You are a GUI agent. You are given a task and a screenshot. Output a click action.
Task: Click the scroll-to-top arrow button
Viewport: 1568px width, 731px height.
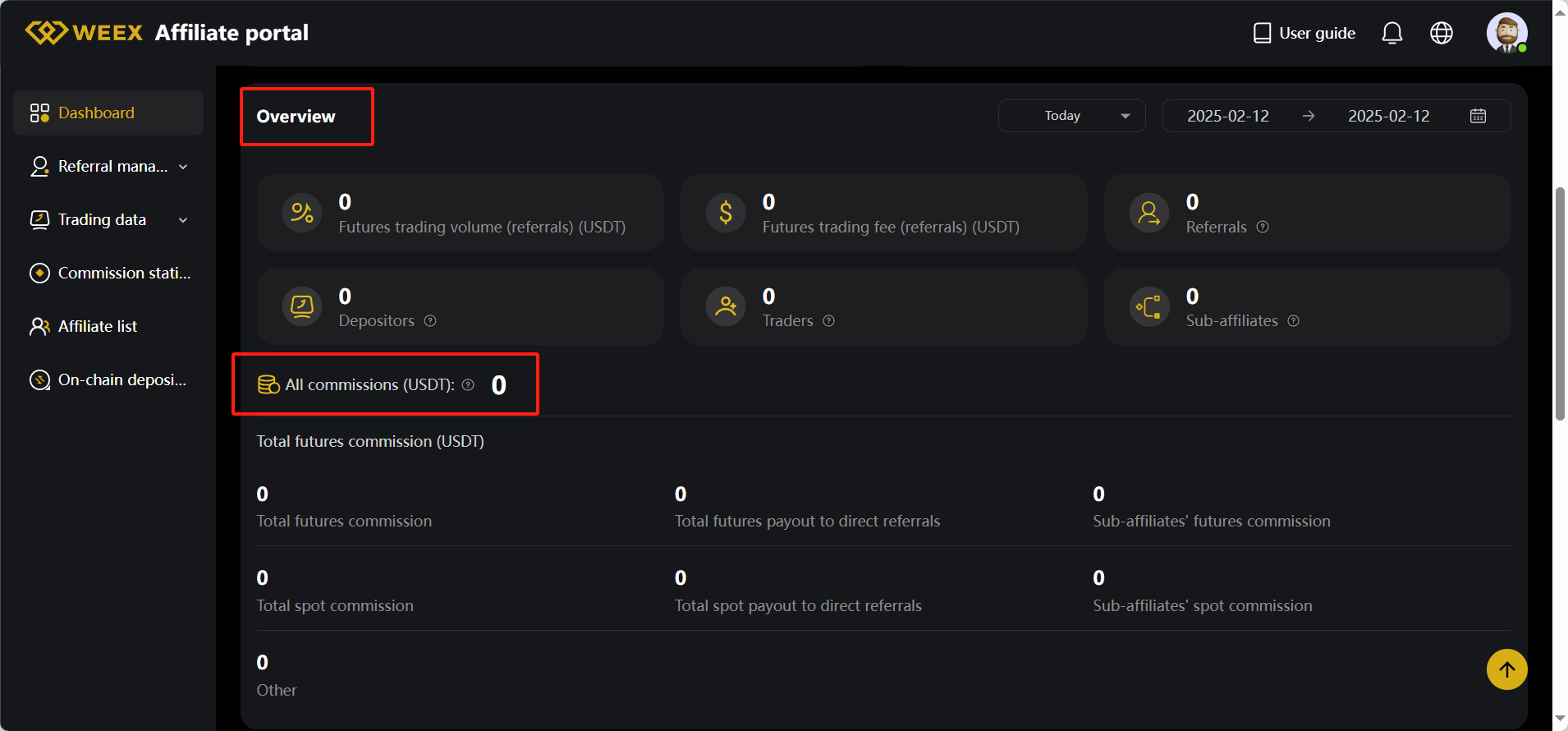coord(1506,669)
